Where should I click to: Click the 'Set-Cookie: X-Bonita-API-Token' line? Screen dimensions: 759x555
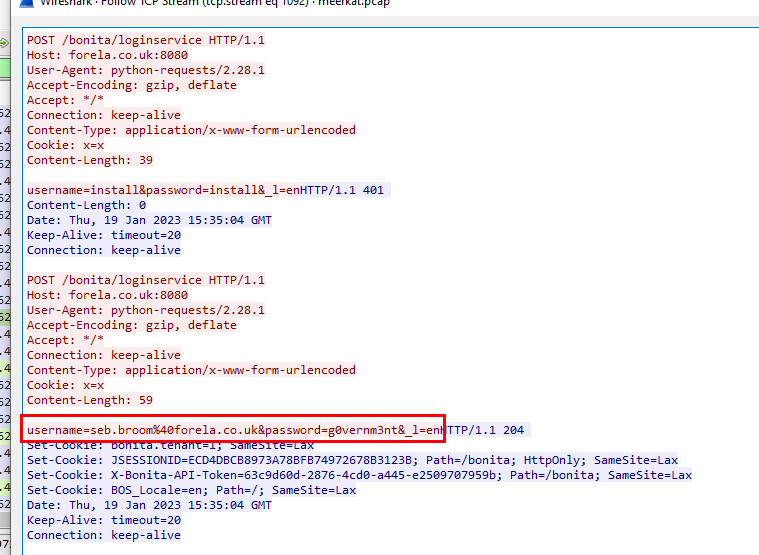[359, 475]
